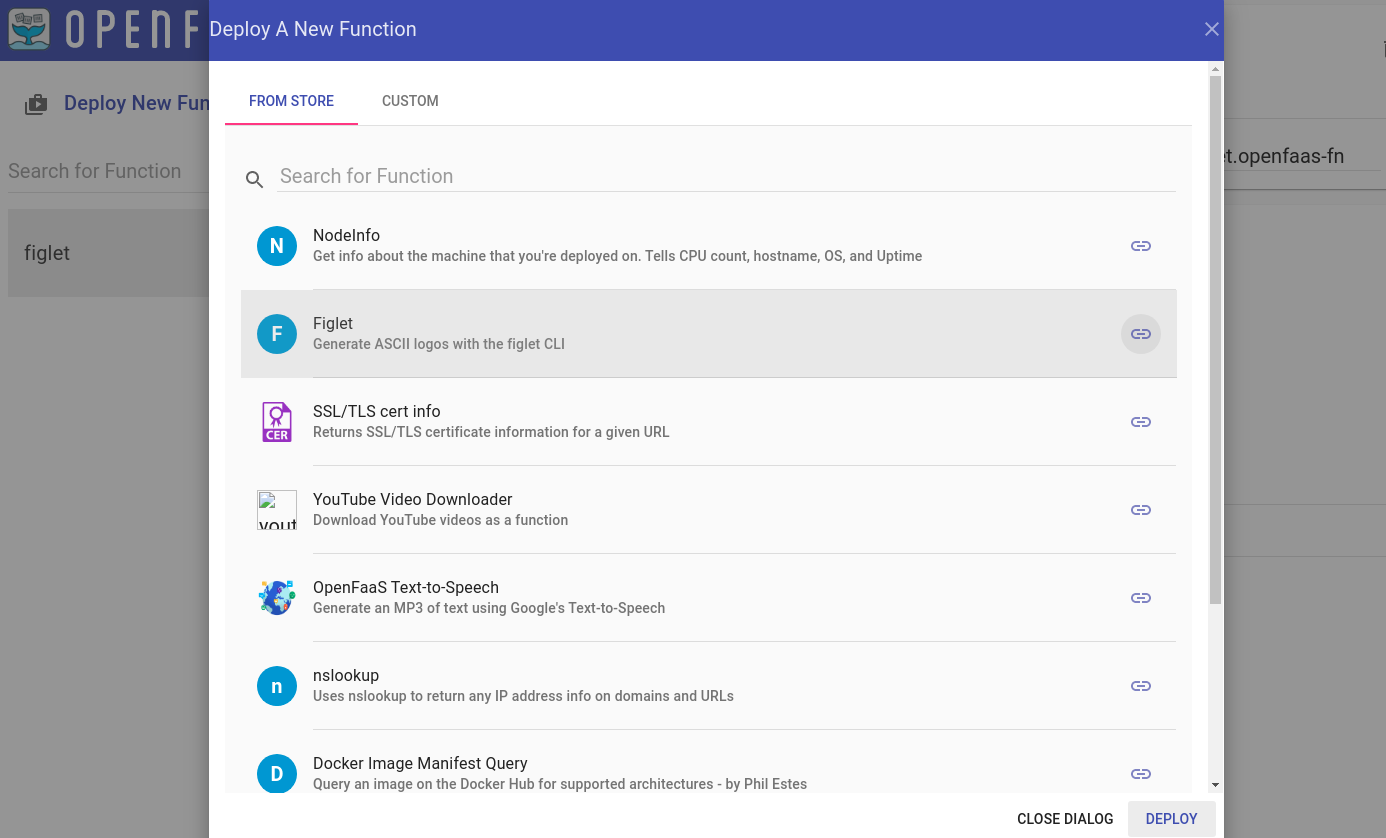Open the Docker Image Manifest Query link icon
This screenshot has width=1386, height=838.
click(x=1140, y=774)
